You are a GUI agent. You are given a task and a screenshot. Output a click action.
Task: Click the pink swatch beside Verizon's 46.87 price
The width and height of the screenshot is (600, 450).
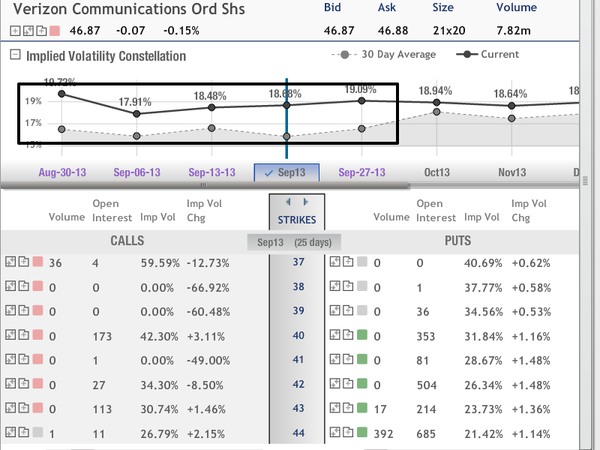coord(55,31)
